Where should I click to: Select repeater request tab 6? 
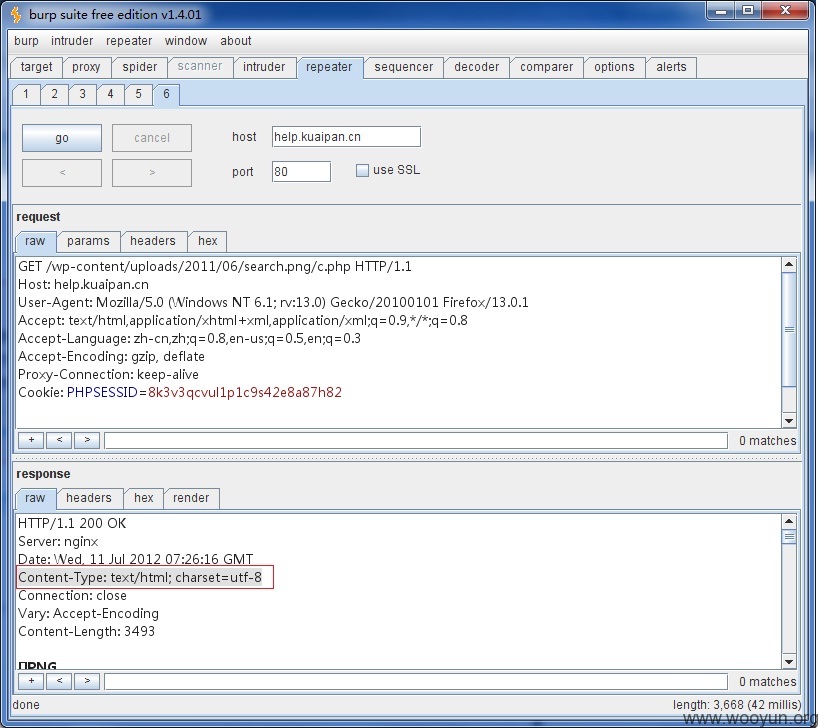click(x=166, y=95)
